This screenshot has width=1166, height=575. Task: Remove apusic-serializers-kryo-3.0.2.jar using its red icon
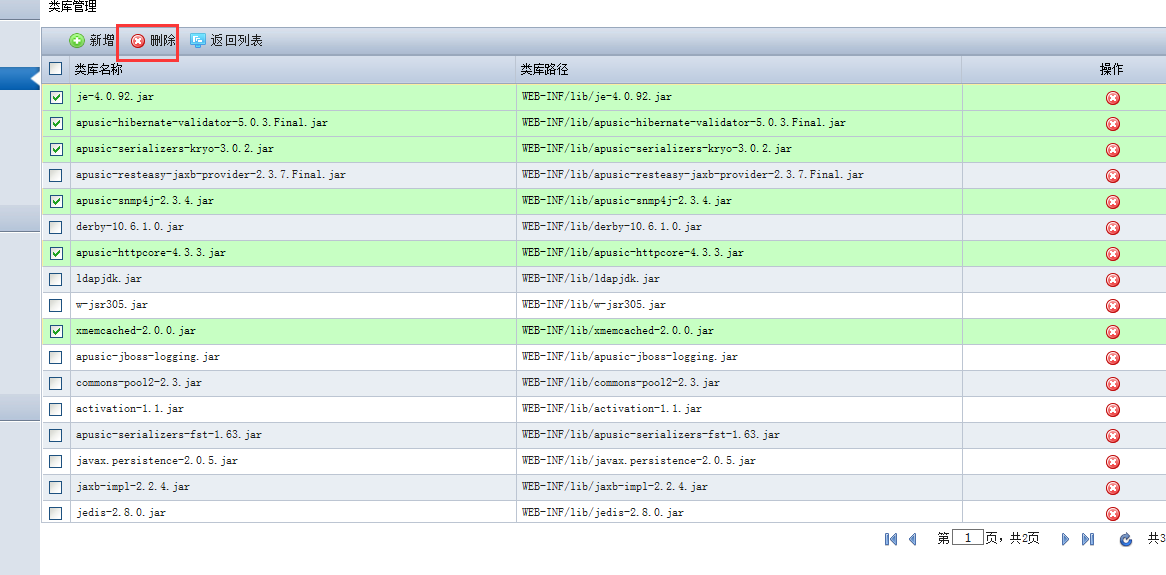[1112, 150]
